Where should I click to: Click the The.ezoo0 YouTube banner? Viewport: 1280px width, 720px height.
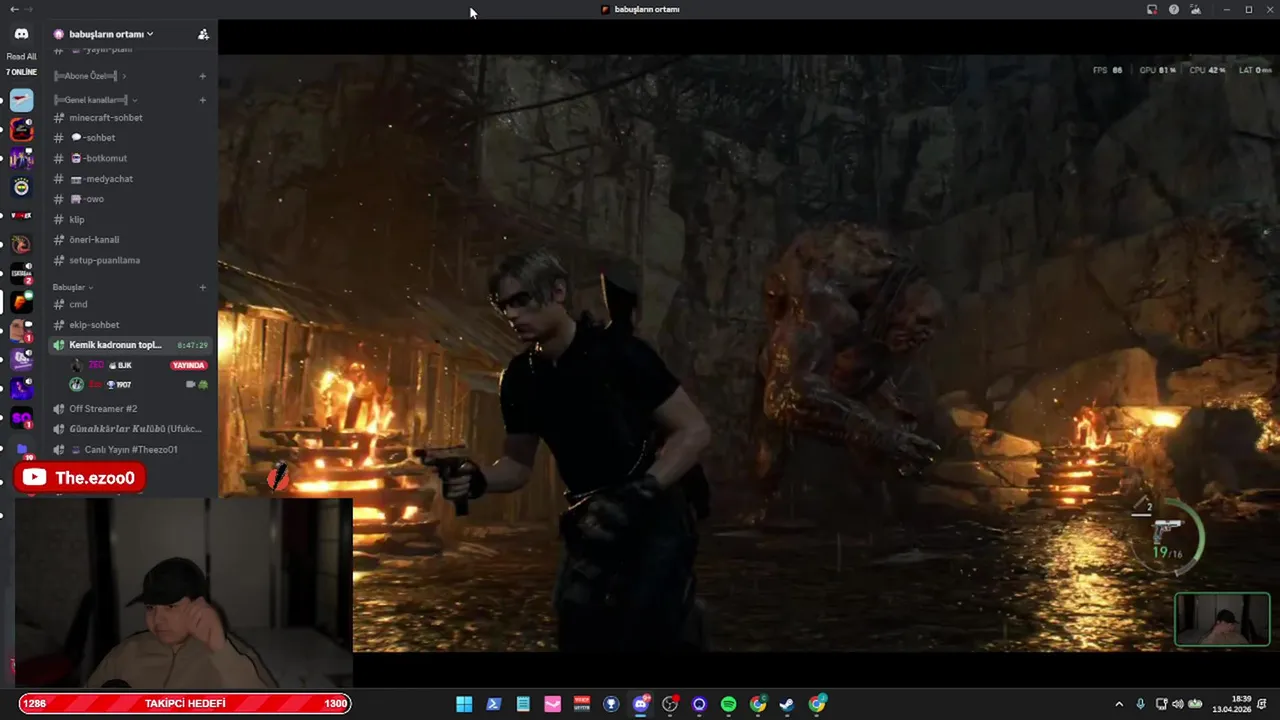80,478
